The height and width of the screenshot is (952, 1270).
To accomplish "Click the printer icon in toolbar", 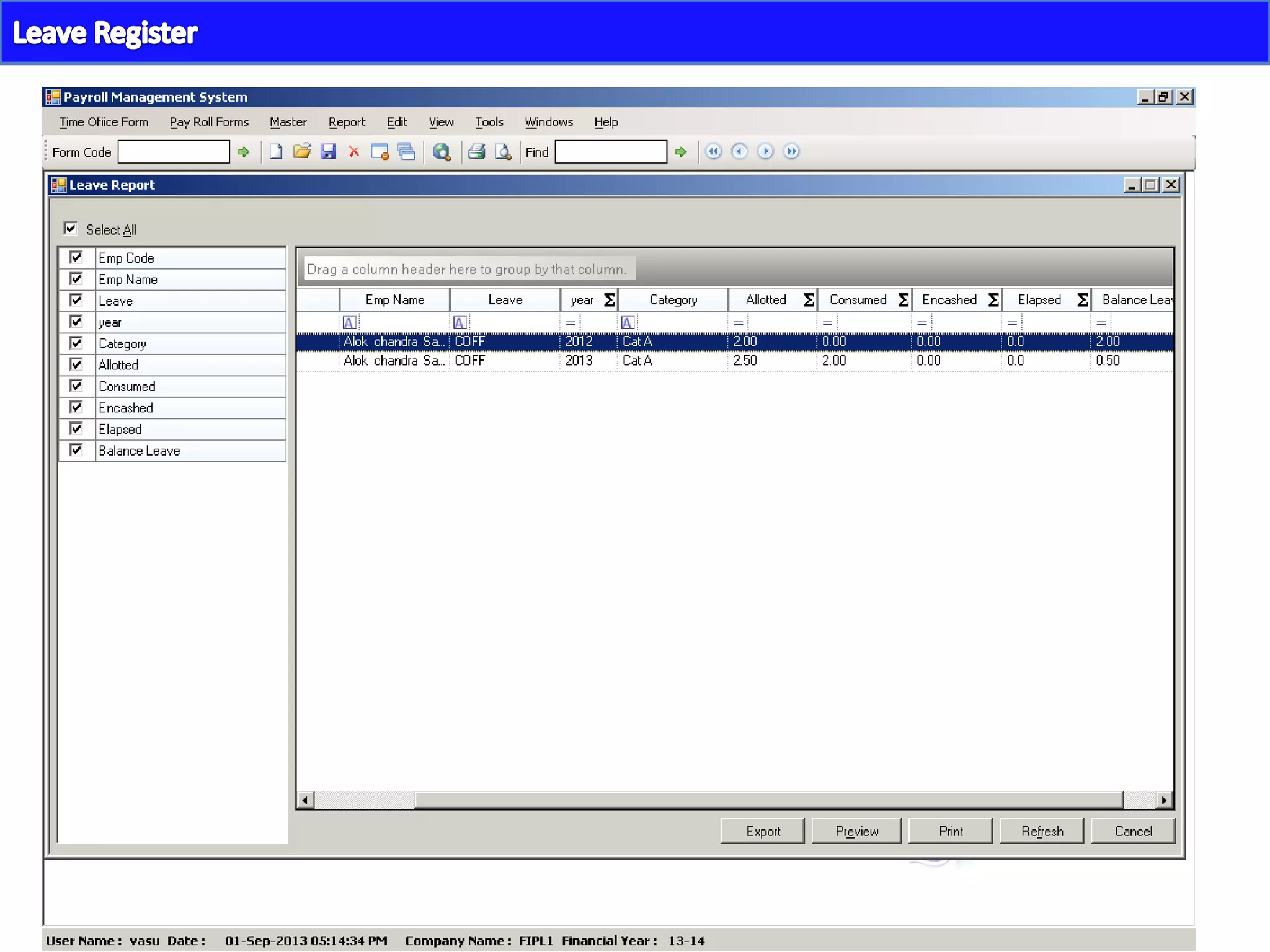I will click(476, 152).
